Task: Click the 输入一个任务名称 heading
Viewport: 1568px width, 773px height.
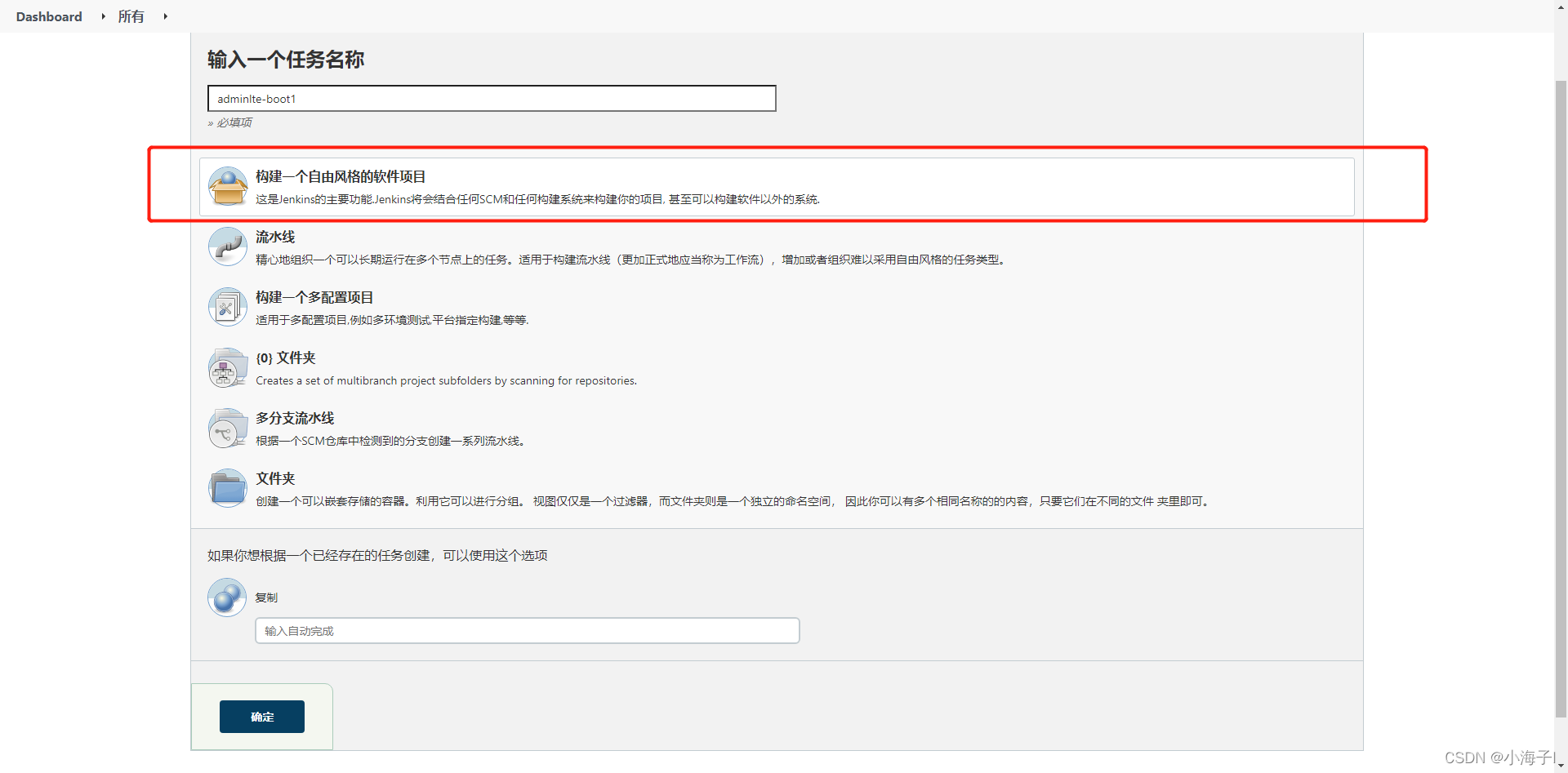Action: (286, 60)
